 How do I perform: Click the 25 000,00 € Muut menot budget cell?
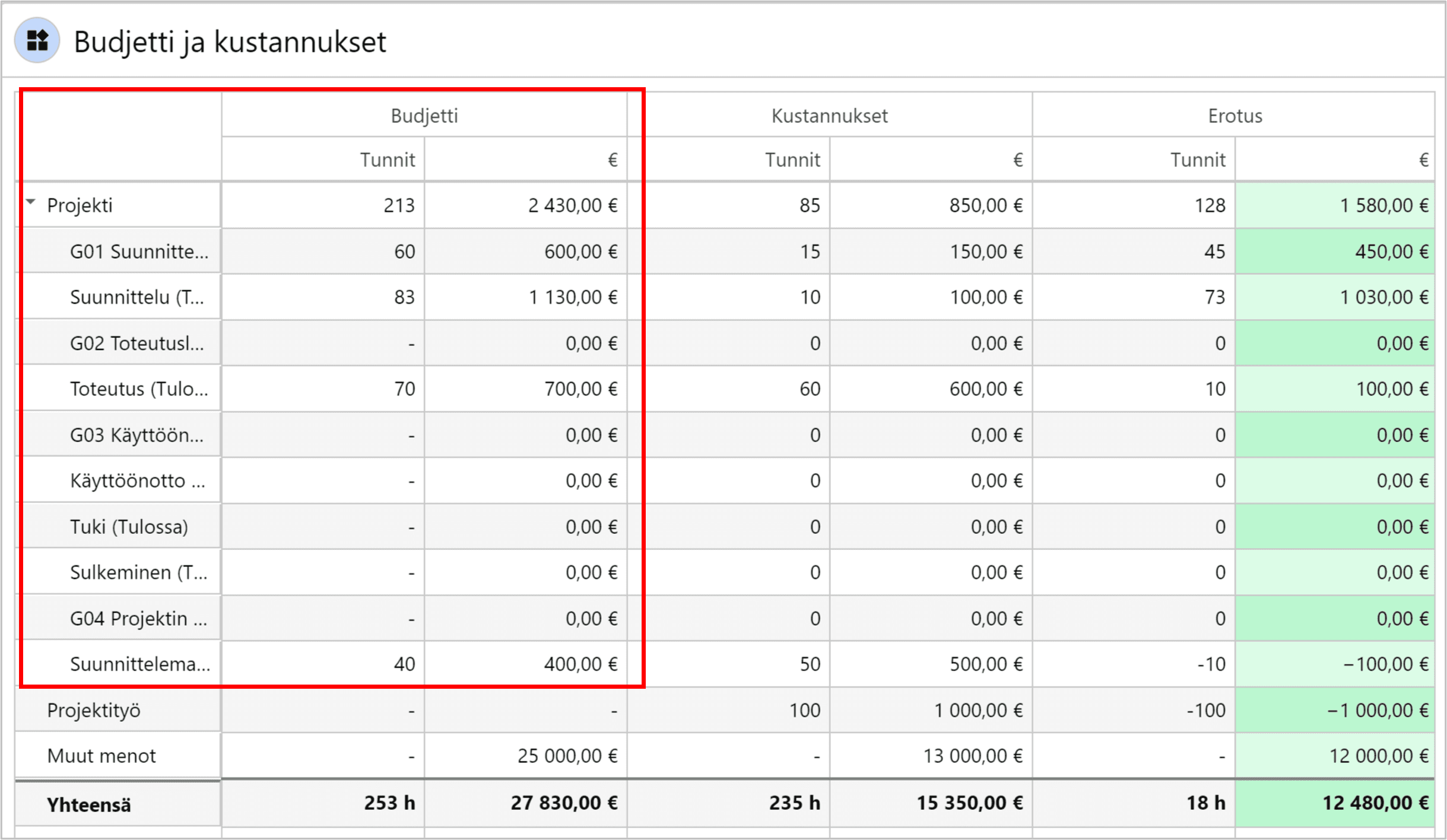pos(567,756)
